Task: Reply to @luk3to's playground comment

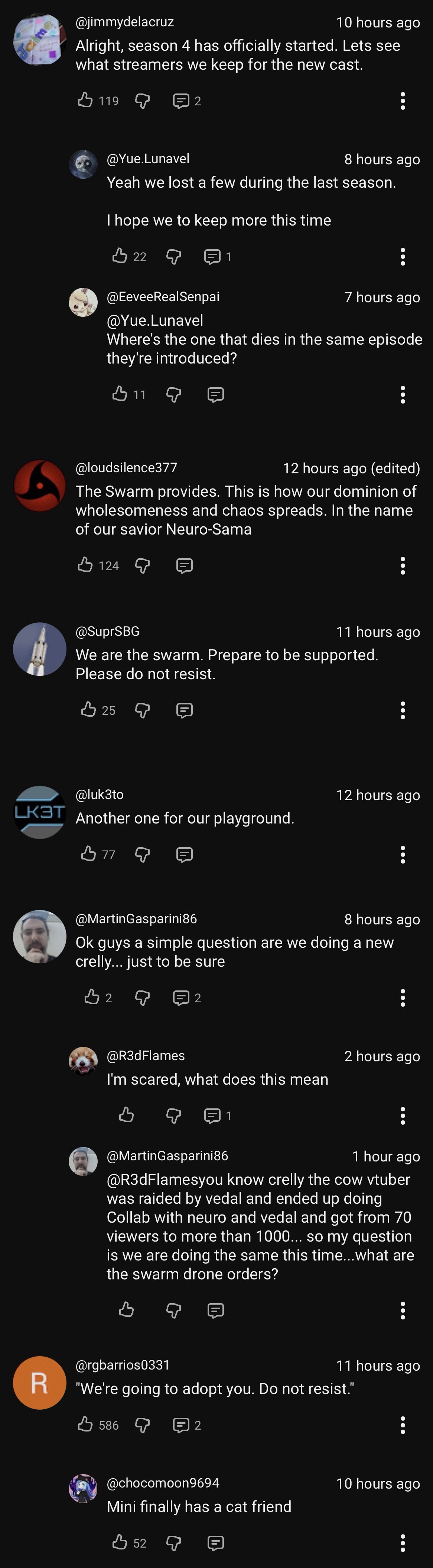Action: tap(185, 855)
